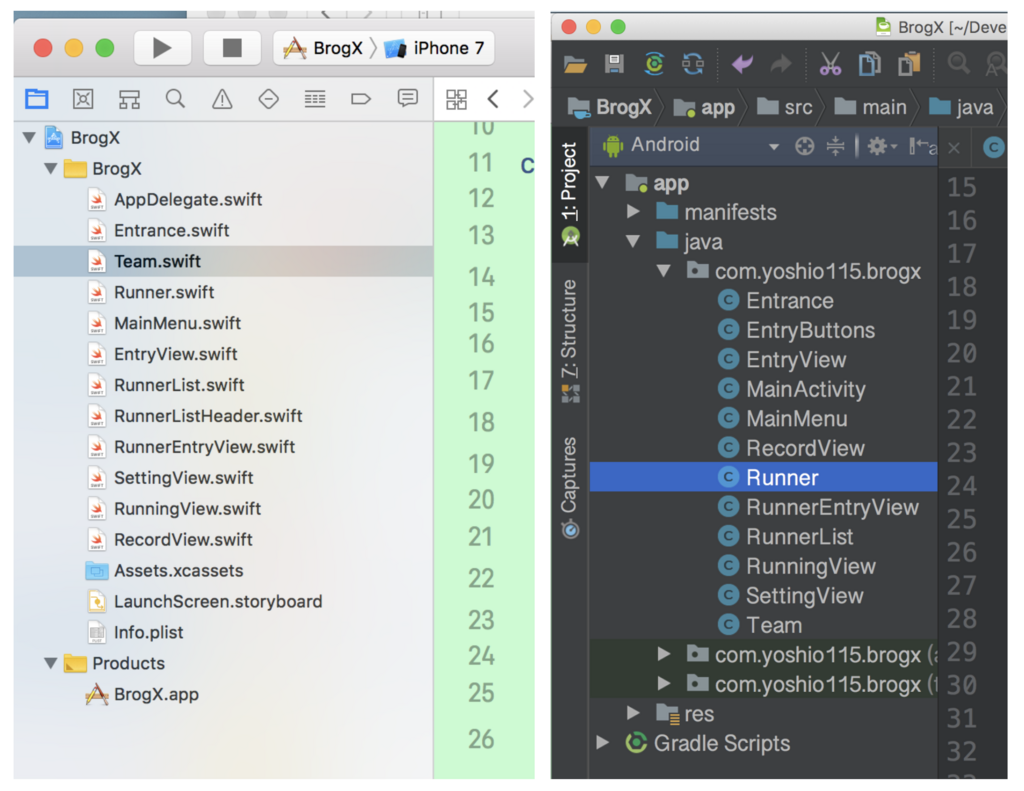Open the Issue navigator warning icon
The height and width of the screenshot is (791, 1024).
click(x=222, y=99)
